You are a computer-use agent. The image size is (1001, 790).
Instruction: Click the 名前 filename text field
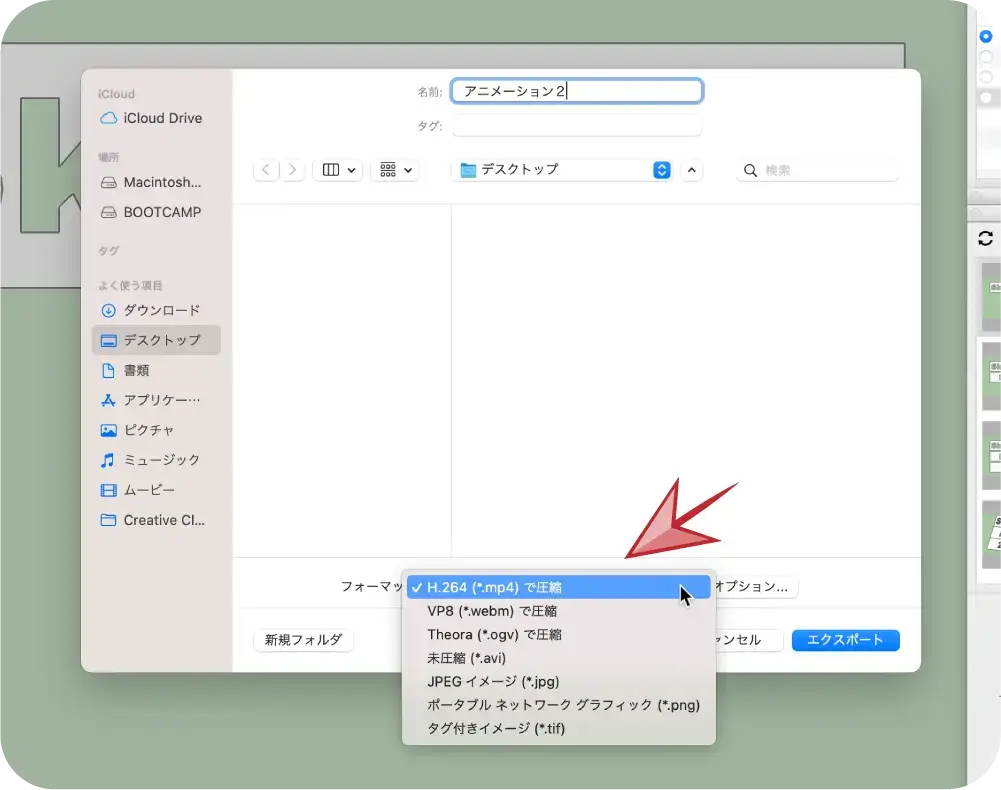pos(577,92)
